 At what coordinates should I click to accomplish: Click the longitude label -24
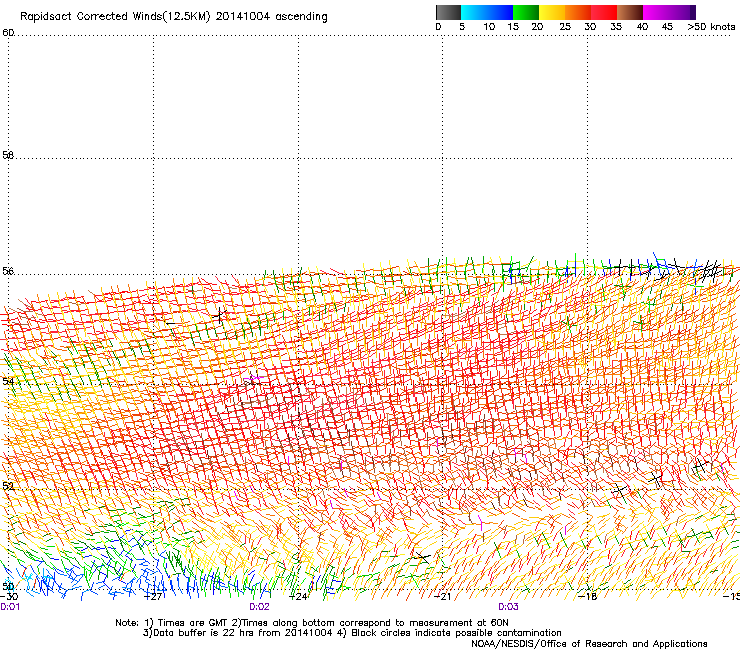[x=298, y=596]
